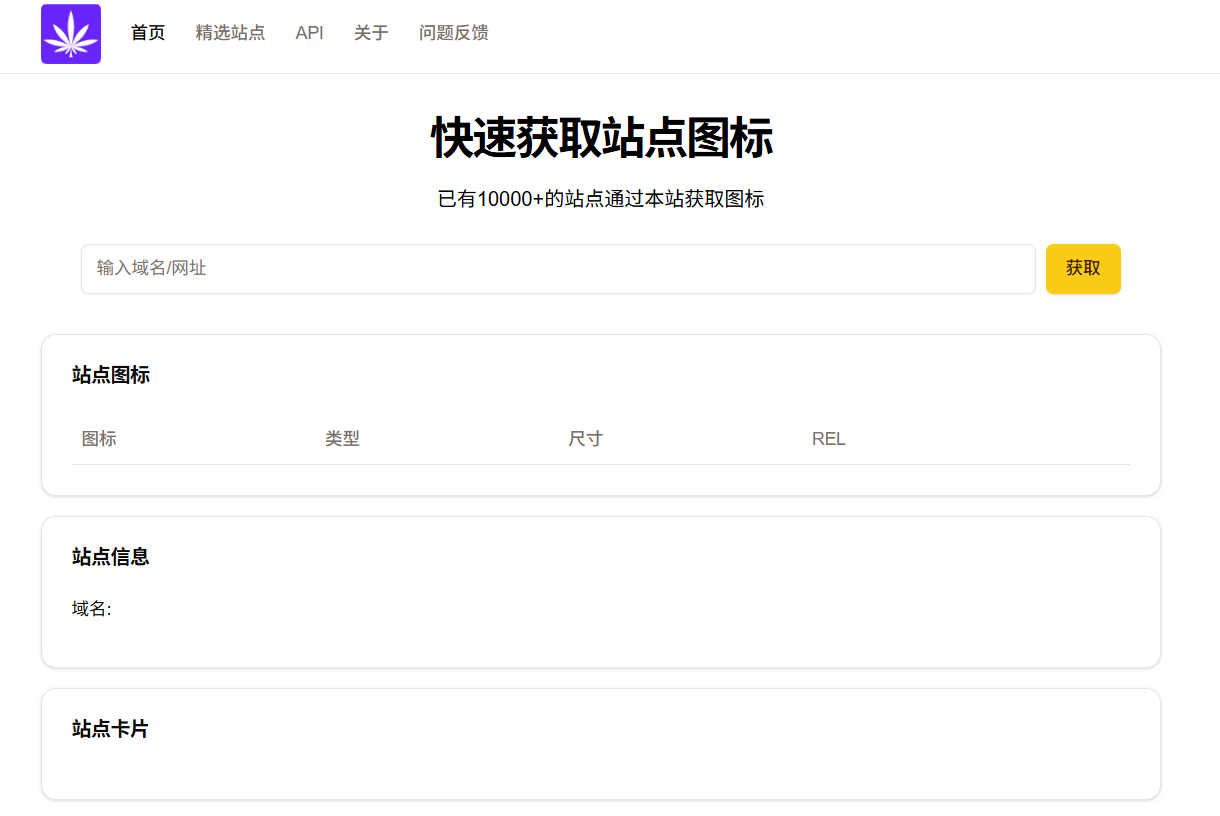Click the REL column header
This screenshot has width=1220, height=816.
point(829,439)
